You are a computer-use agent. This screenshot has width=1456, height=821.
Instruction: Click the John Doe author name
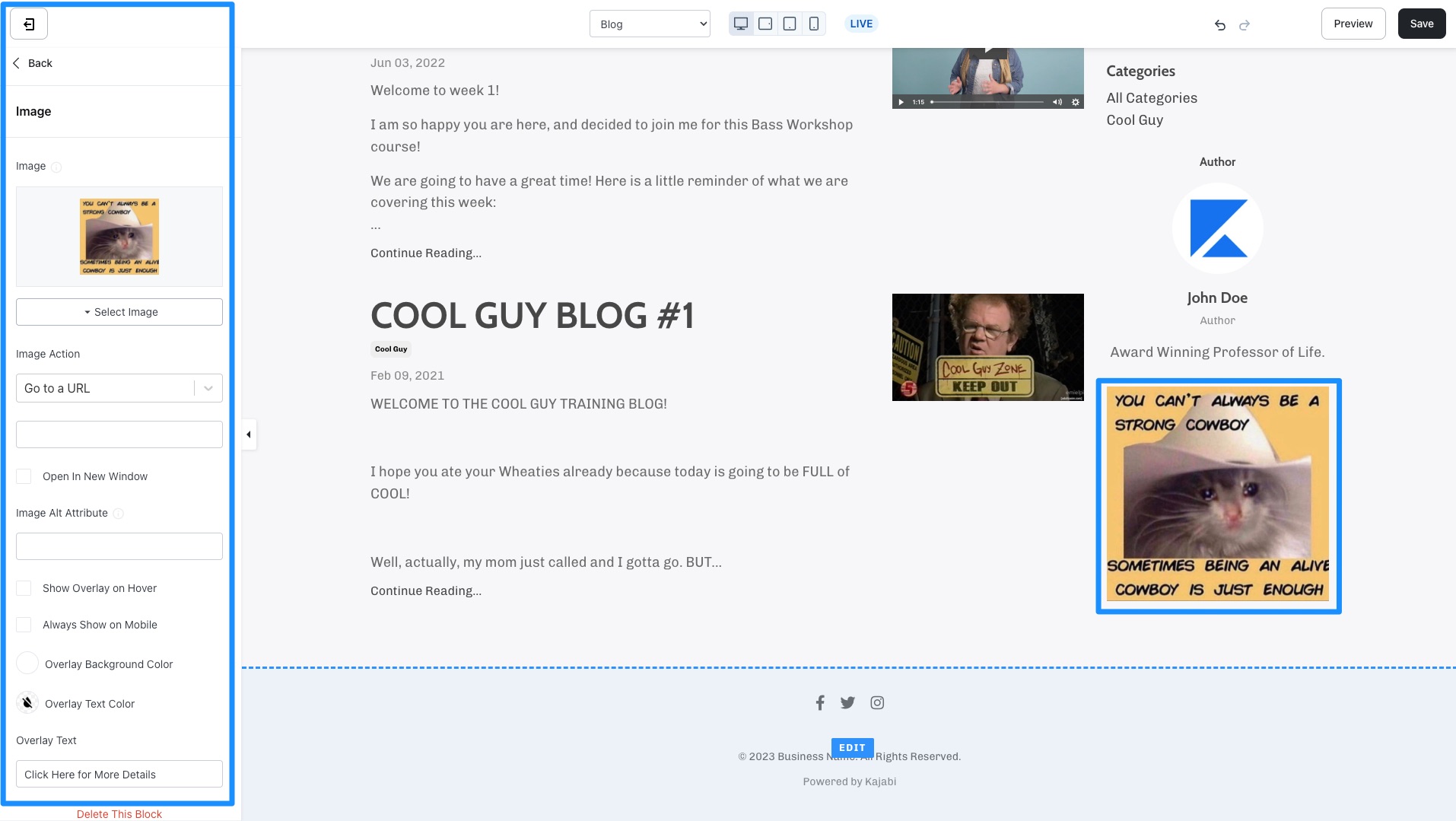(1217, 298)
